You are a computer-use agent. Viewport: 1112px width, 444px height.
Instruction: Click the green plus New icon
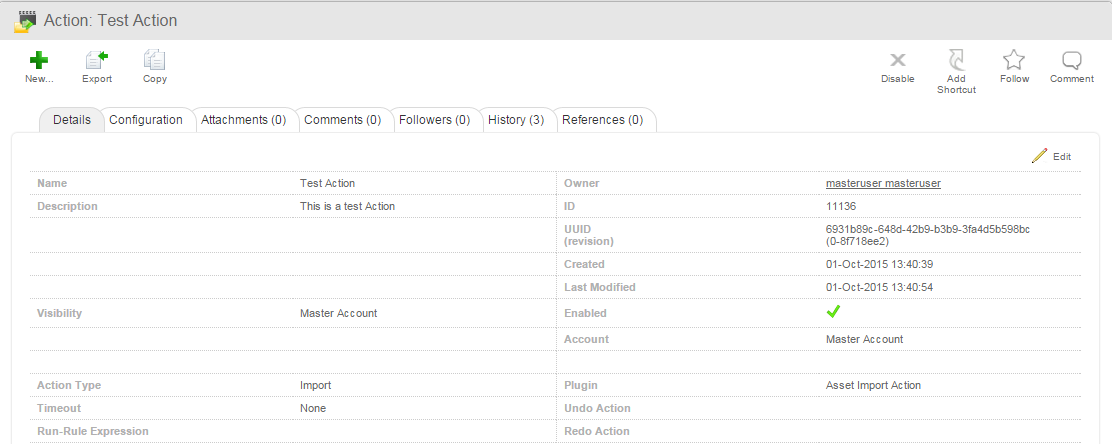pos(39,61)
